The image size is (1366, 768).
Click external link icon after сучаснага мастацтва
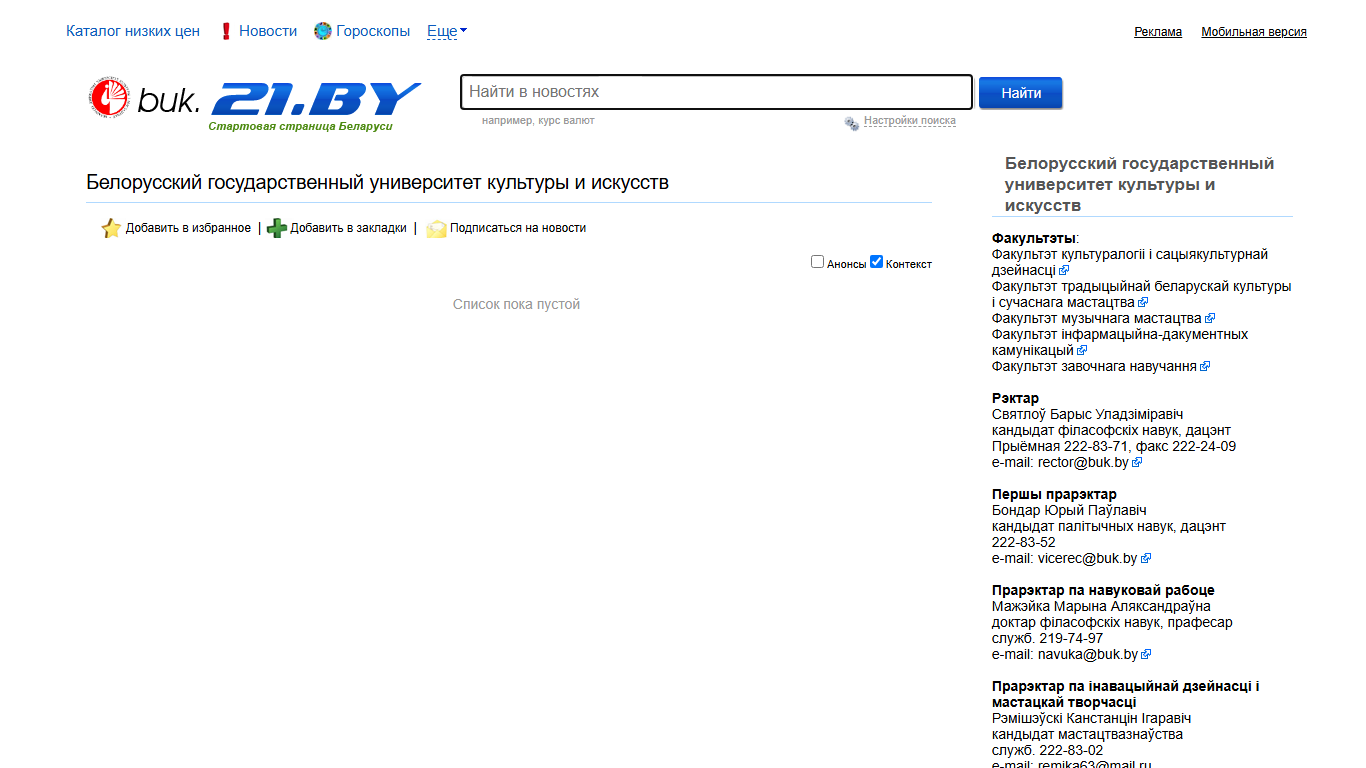coord(1143,302)
